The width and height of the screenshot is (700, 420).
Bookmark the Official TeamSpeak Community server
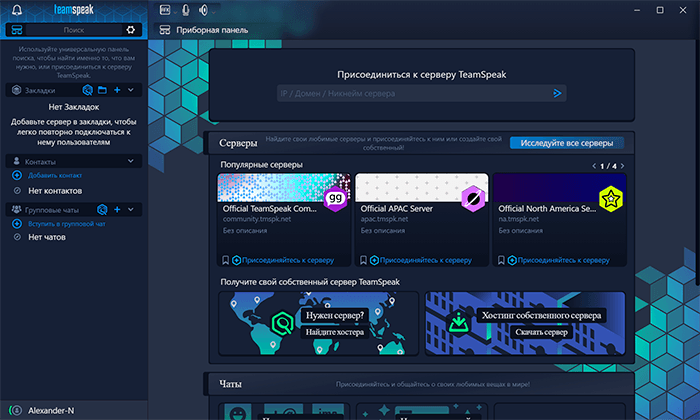[x=225, y=260]
